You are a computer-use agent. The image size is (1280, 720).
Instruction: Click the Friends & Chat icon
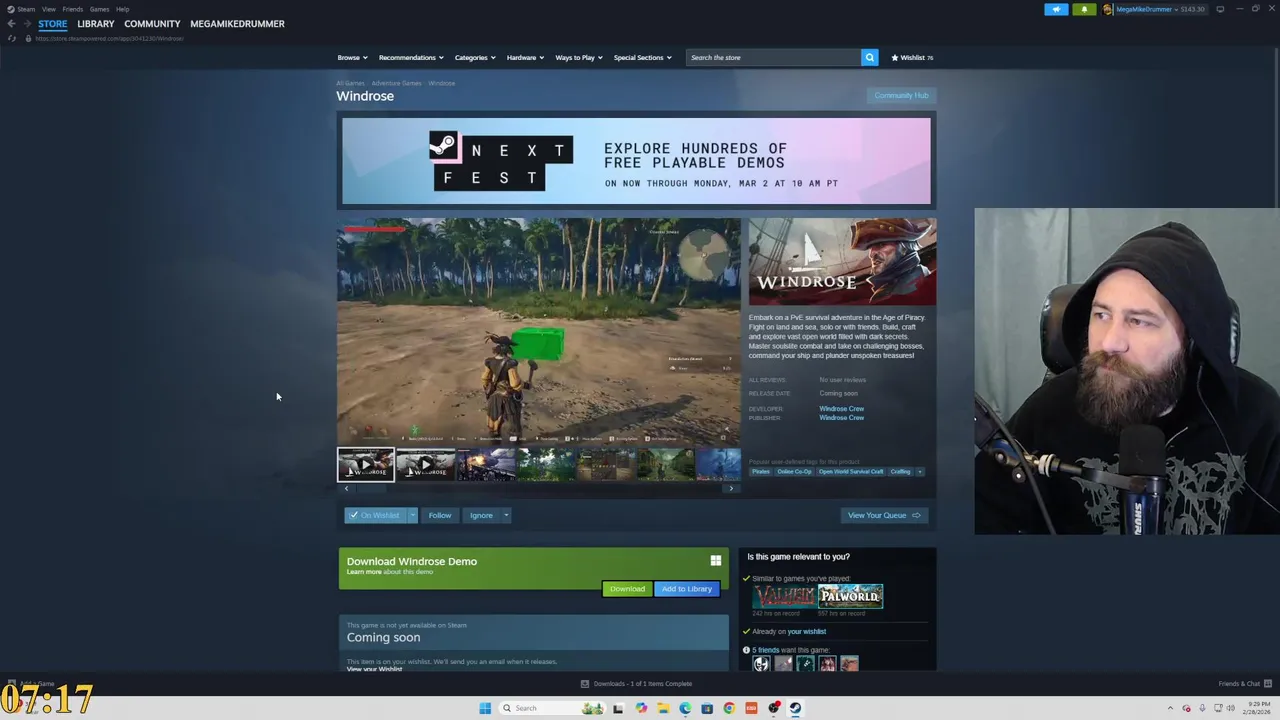point(1268,684)
